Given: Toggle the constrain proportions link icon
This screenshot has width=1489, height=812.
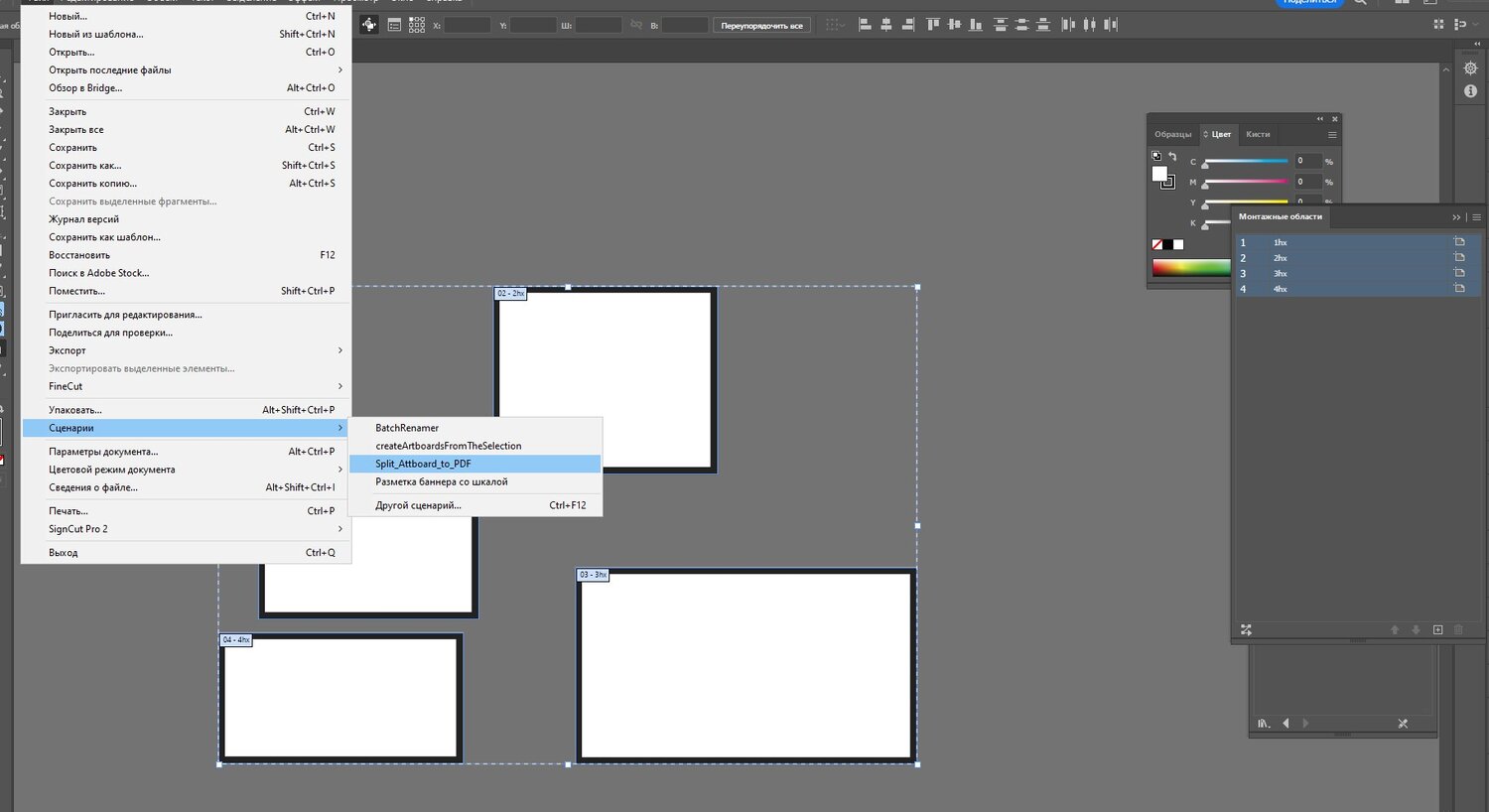Looking at the screenshot, I should point(636,25).
